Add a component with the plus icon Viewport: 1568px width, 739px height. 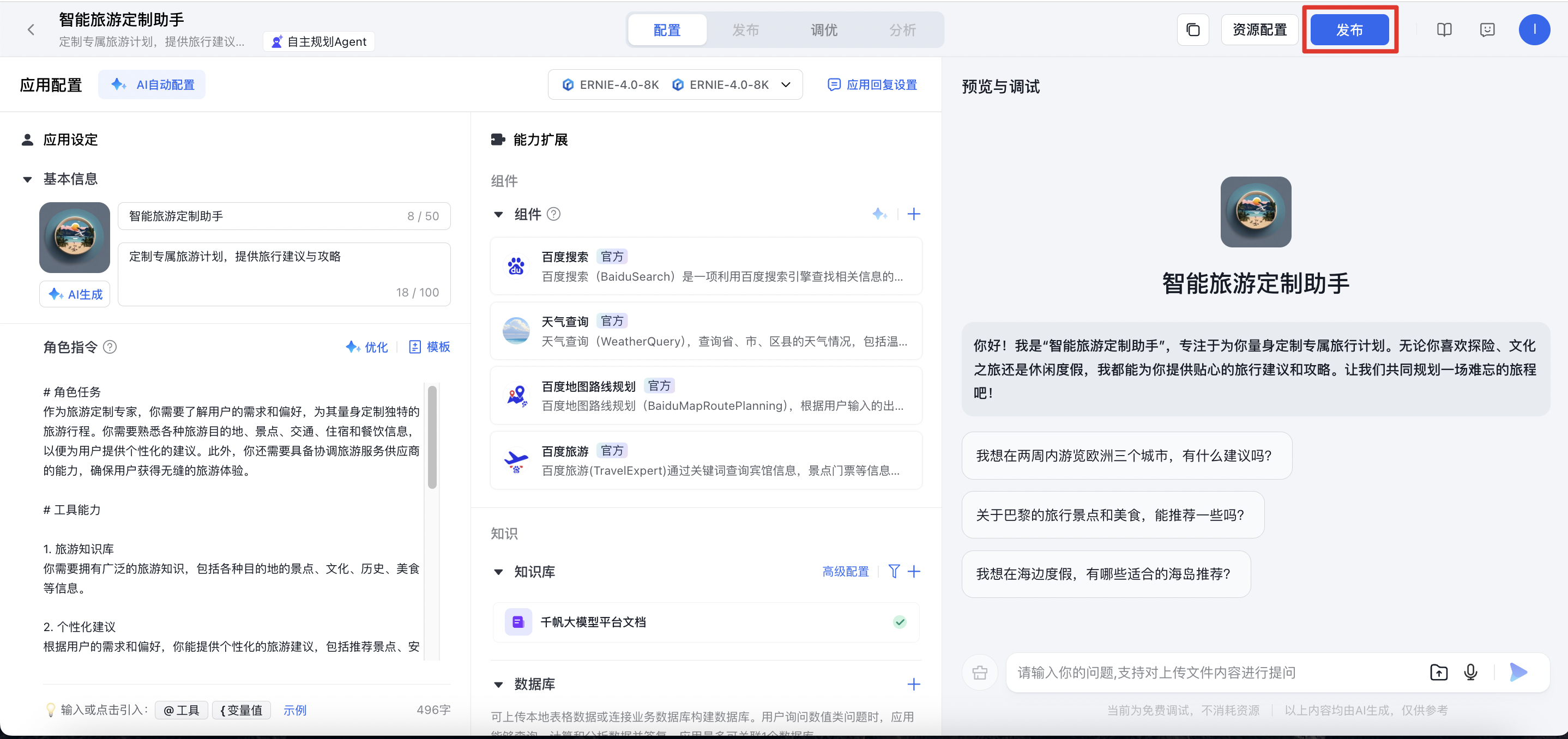coord(914,214)
